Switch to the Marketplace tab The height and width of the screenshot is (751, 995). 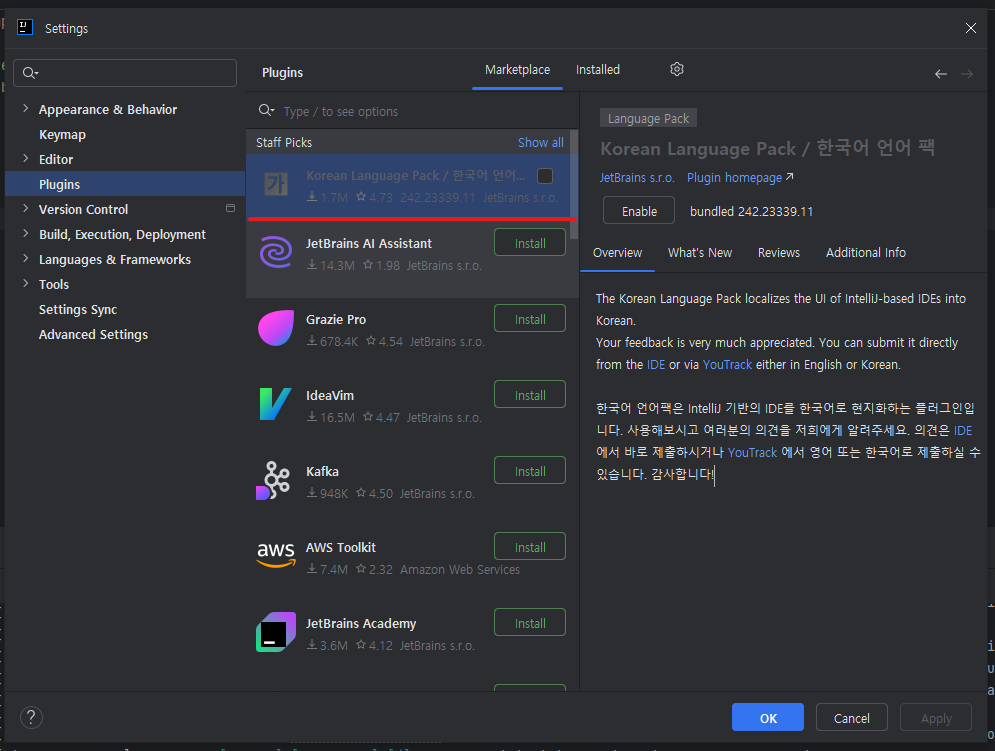pyautogui.click(x=517, y=70)
